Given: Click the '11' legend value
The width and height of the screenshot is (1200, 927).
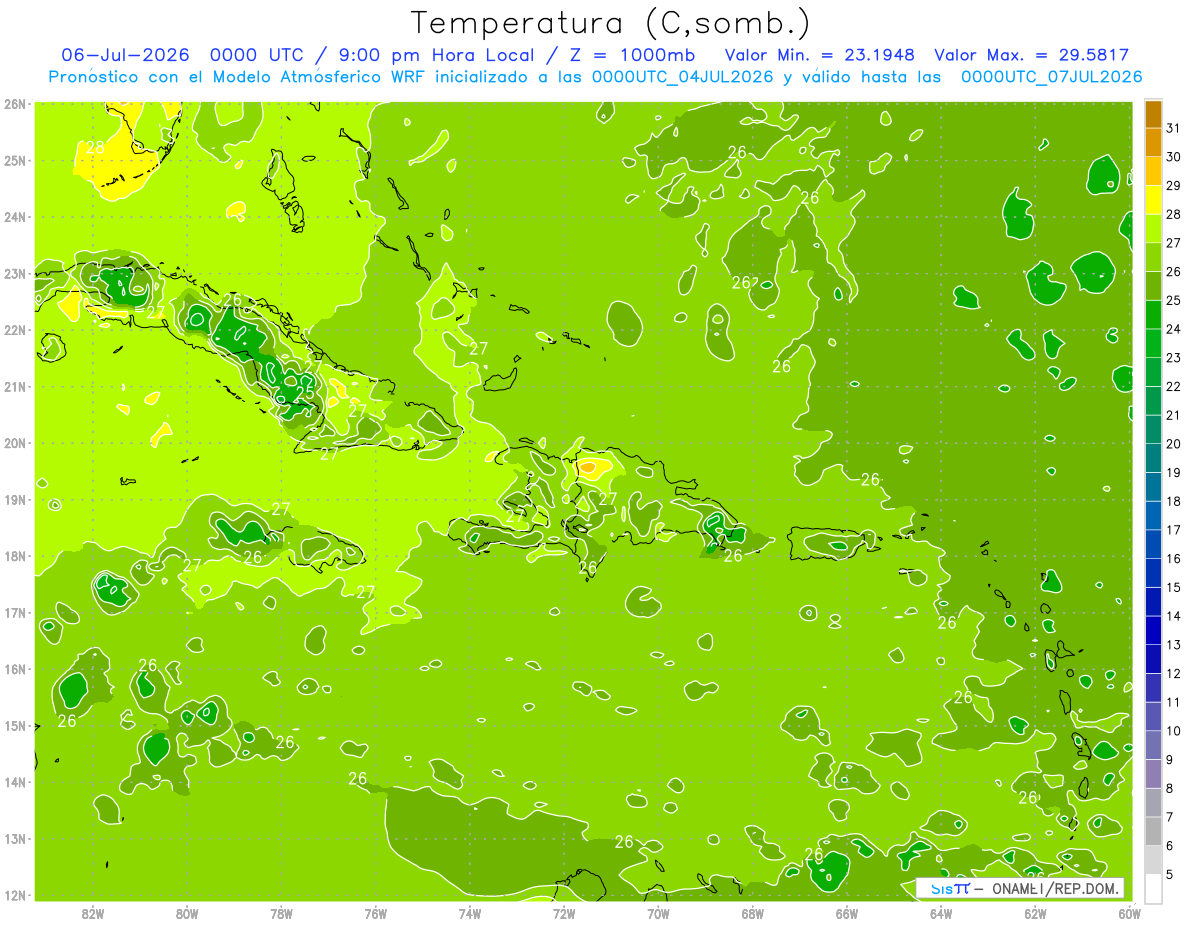Looking at the screenshot, I should pos(1174,702).
